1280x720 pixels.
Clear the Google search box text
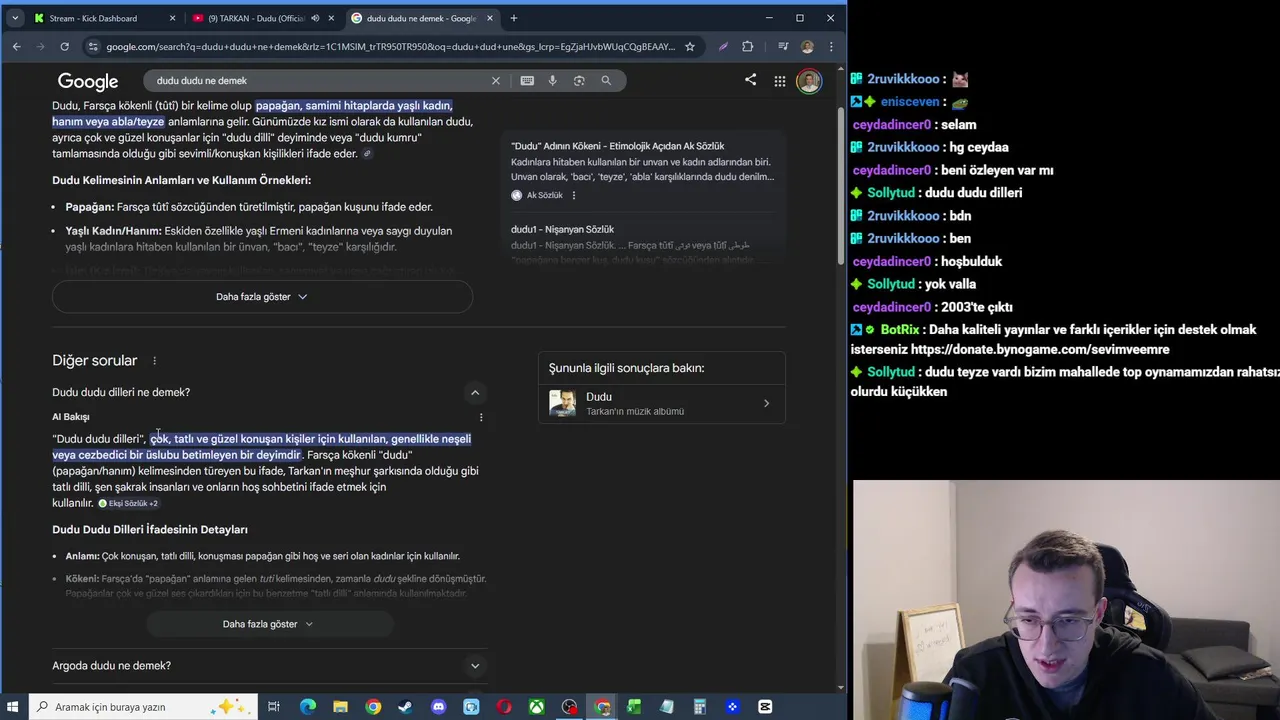click(495, 80)
